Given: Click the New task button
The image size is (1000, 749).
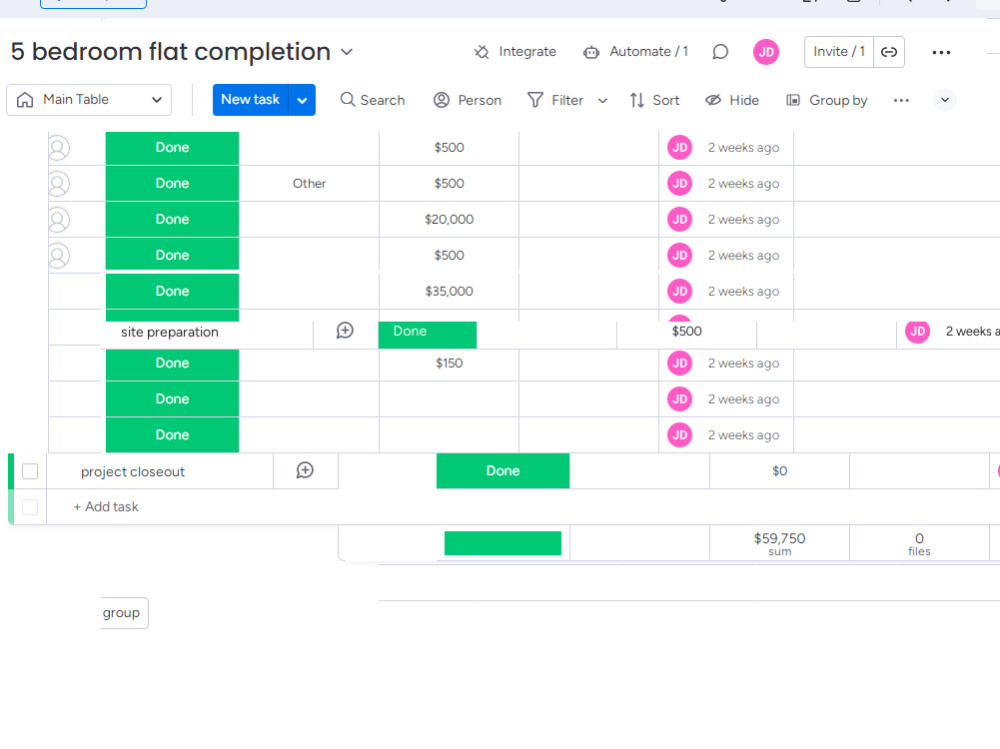Looking at the screenshot, I should [x=250, y=100].
